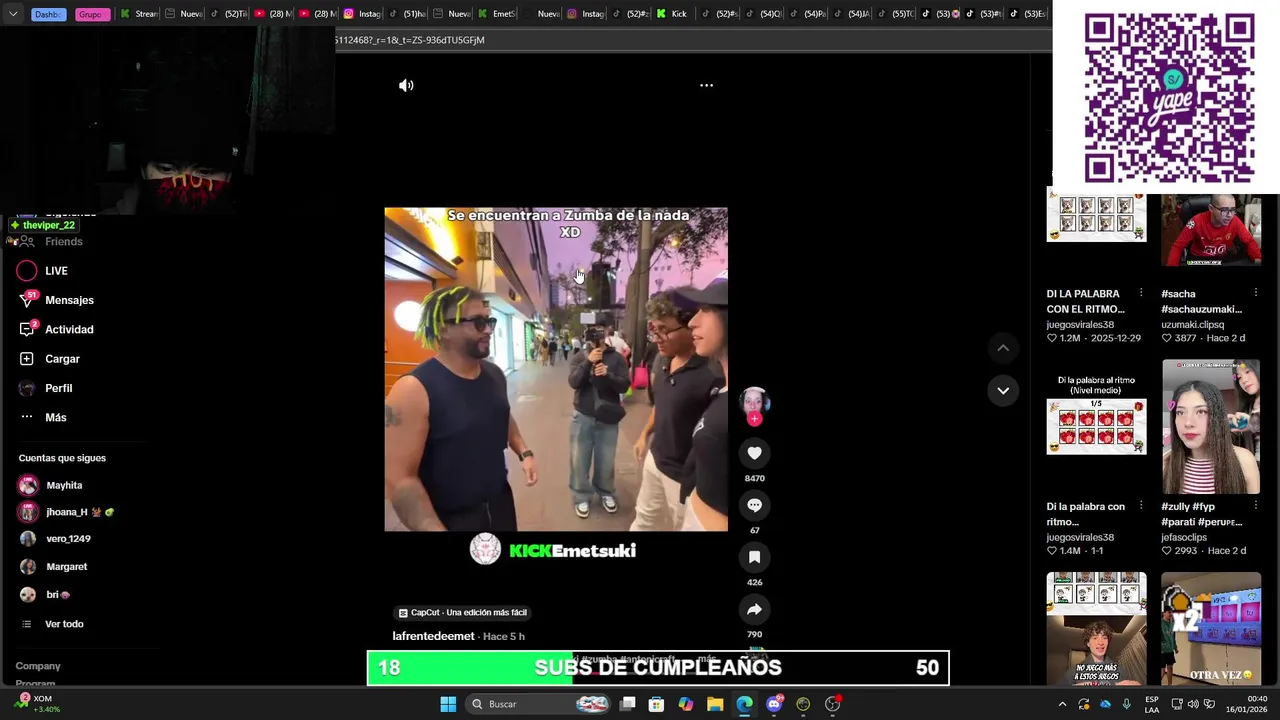Open the Windows Start menu

[448, 704]
